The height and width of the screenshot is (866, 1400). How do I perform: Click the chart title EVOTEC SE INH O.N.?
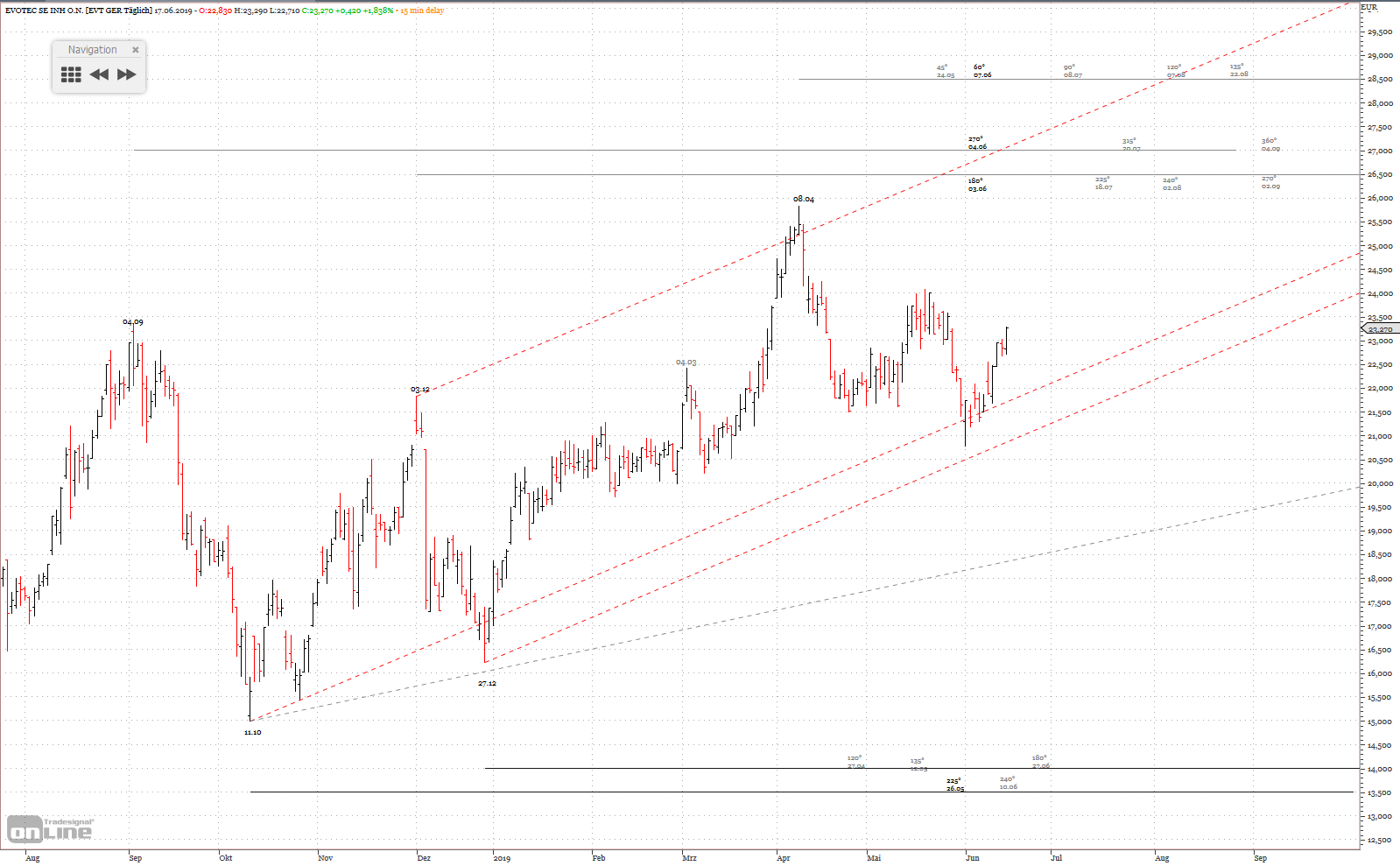tap(44, 11)
